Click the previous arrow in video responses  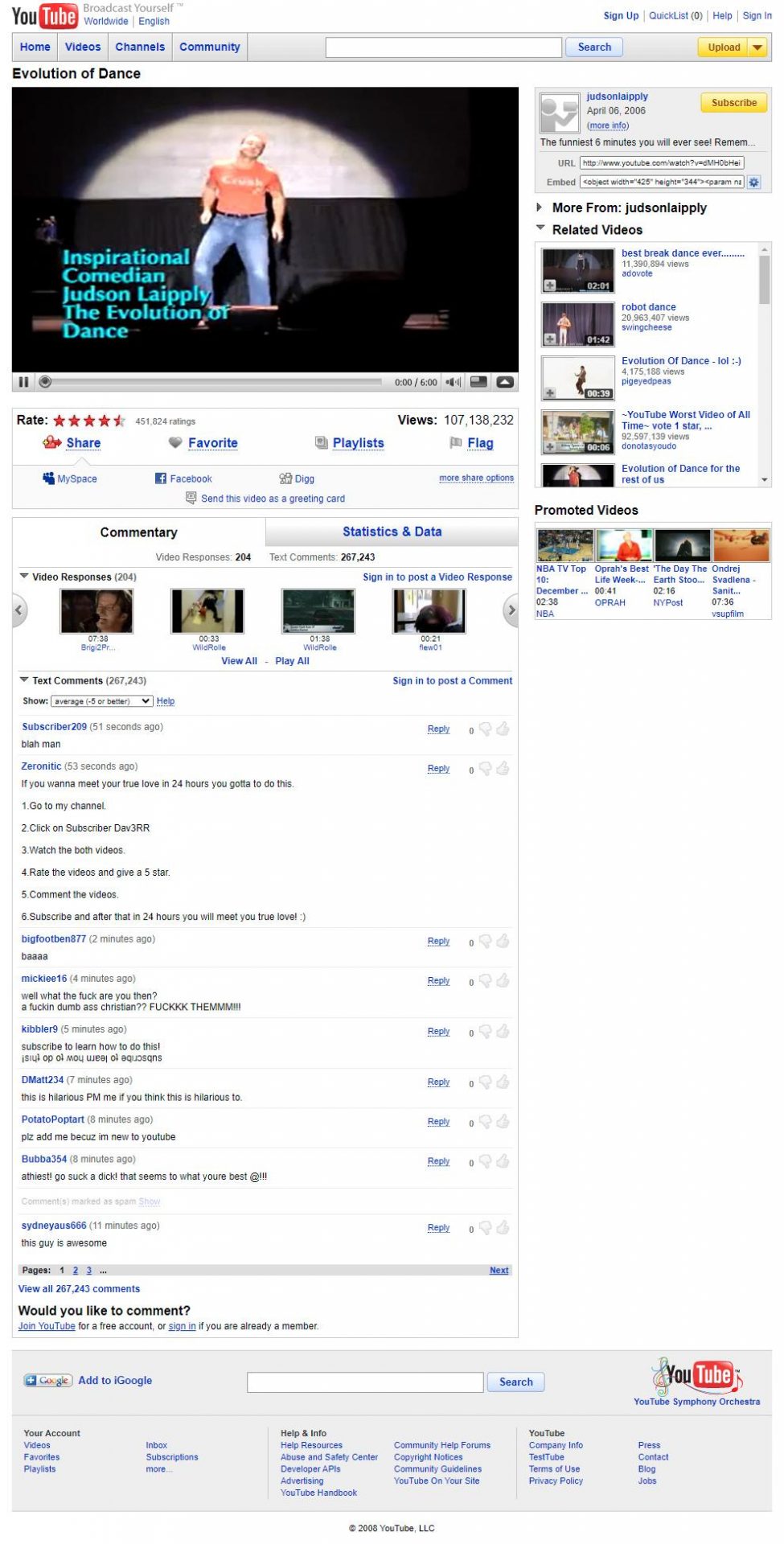pos(19,610)
